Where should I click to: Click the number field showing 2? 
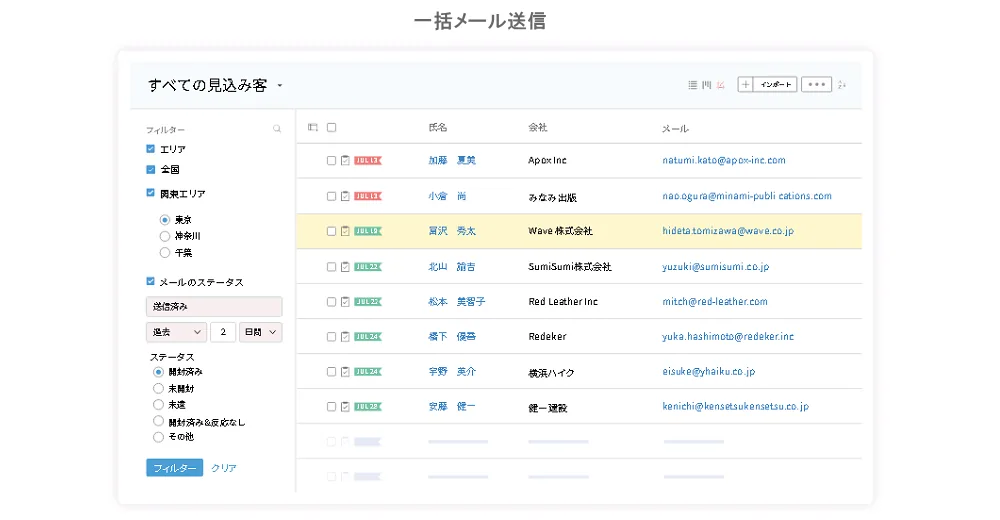click(223, 332)
